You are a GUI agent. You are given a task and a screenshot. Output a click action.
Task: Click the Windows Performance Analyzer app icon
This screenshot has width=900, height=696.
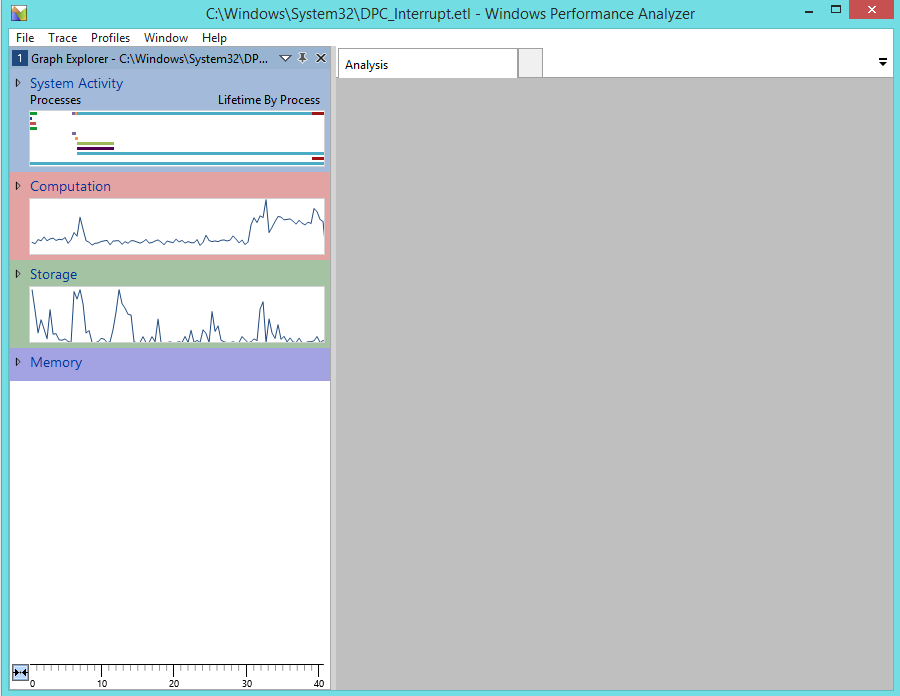19,13
